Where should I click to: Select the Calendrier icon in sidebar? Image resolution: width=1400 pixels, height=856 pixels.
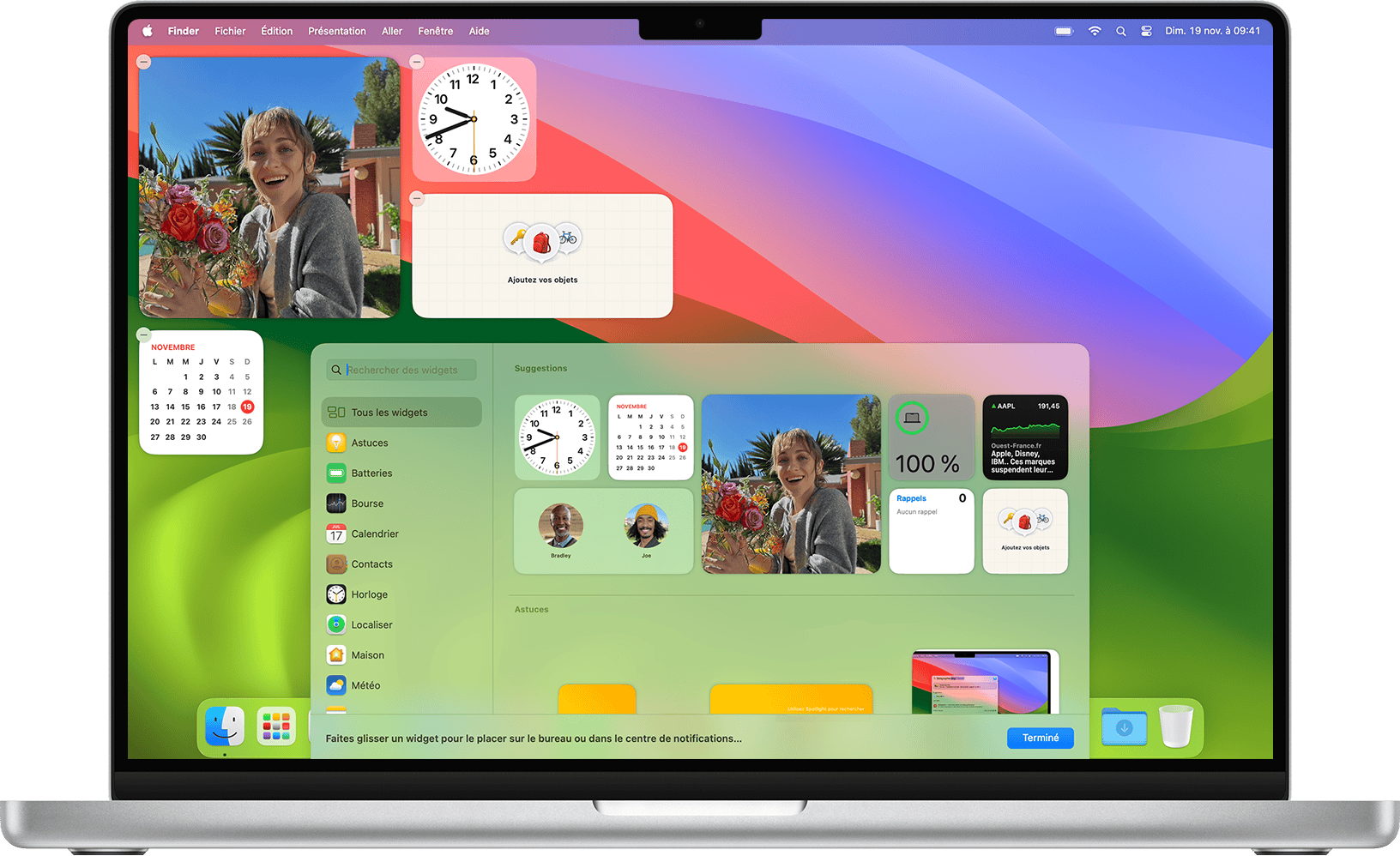point(336,533)
